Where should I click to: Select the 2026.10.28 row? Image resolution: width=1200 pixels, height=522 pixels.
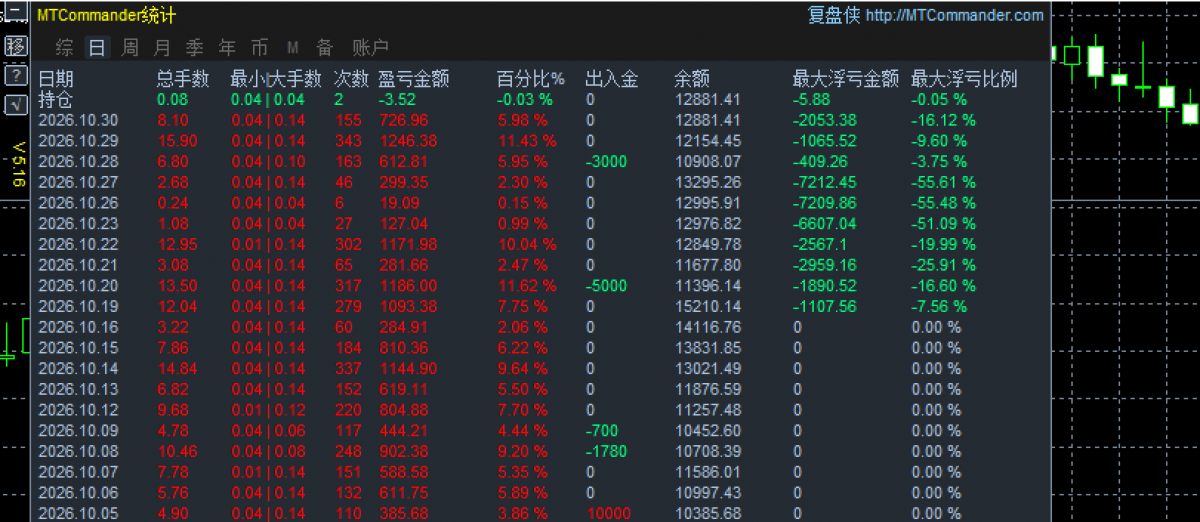point(540,161)
